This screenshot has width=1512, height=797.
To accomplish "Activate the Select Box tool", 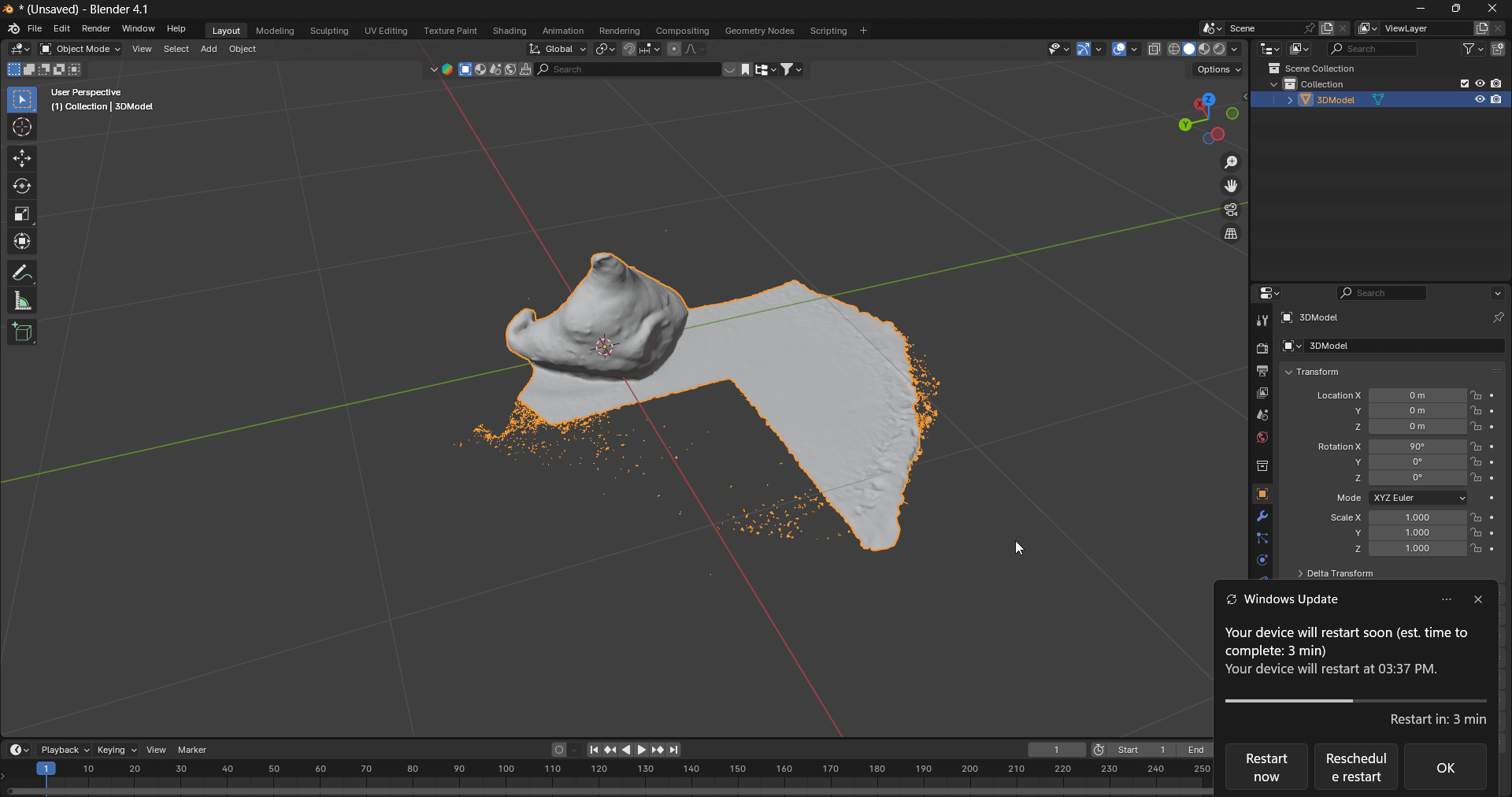I will (22, 99).
